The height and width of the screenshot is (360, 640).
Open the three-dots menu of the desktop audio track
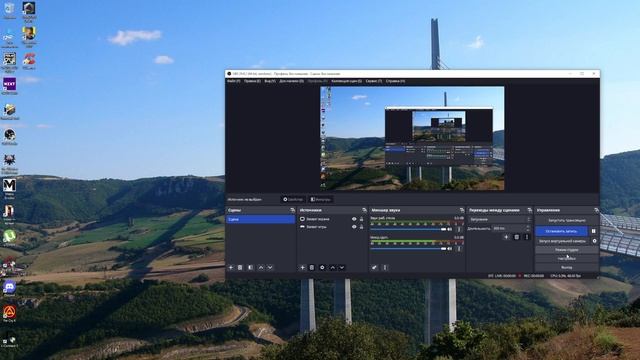tap(459, 229)
